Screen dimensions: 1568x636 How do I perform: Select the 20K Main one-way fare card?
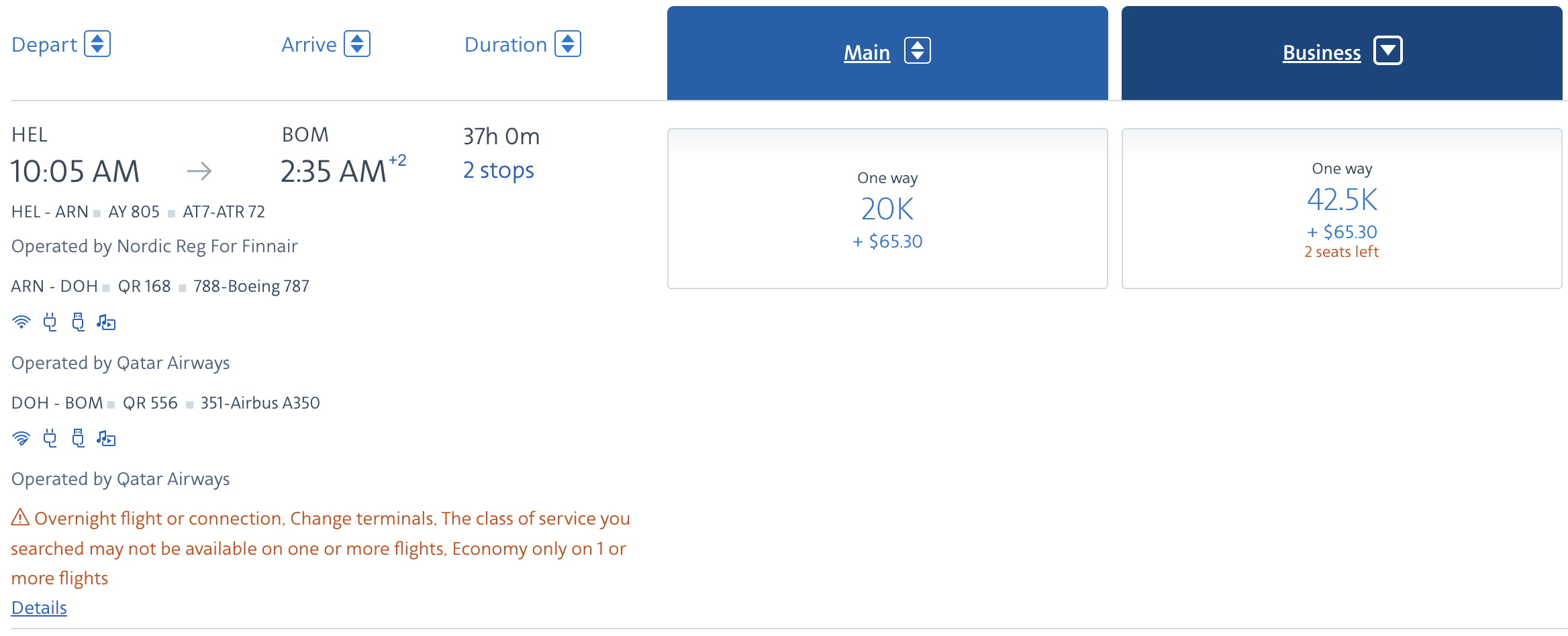[x=887, y=208]
